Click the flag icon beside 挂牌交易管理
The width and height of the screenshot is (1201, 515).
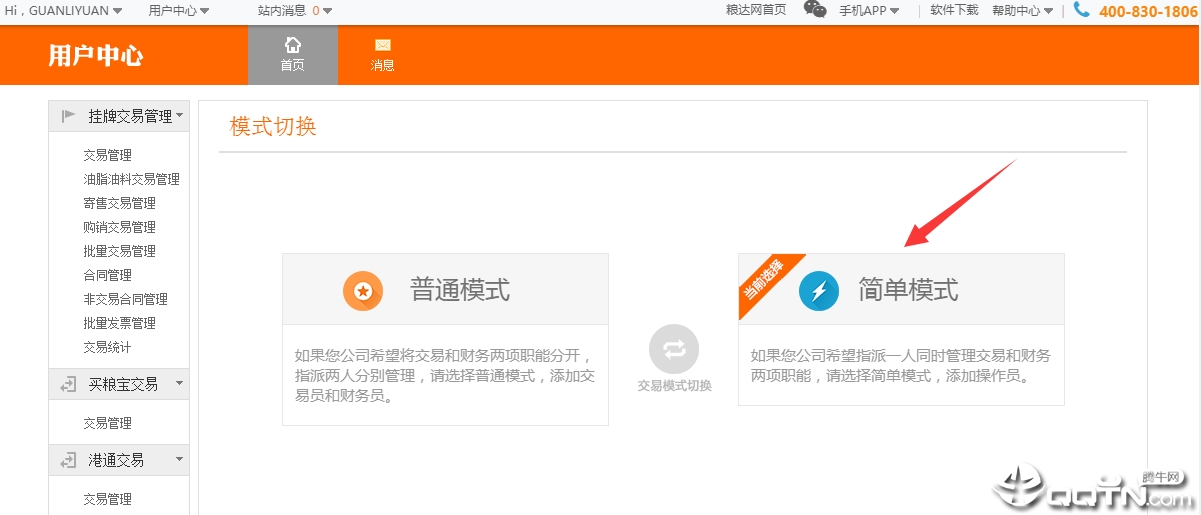[x=68, y=116]
